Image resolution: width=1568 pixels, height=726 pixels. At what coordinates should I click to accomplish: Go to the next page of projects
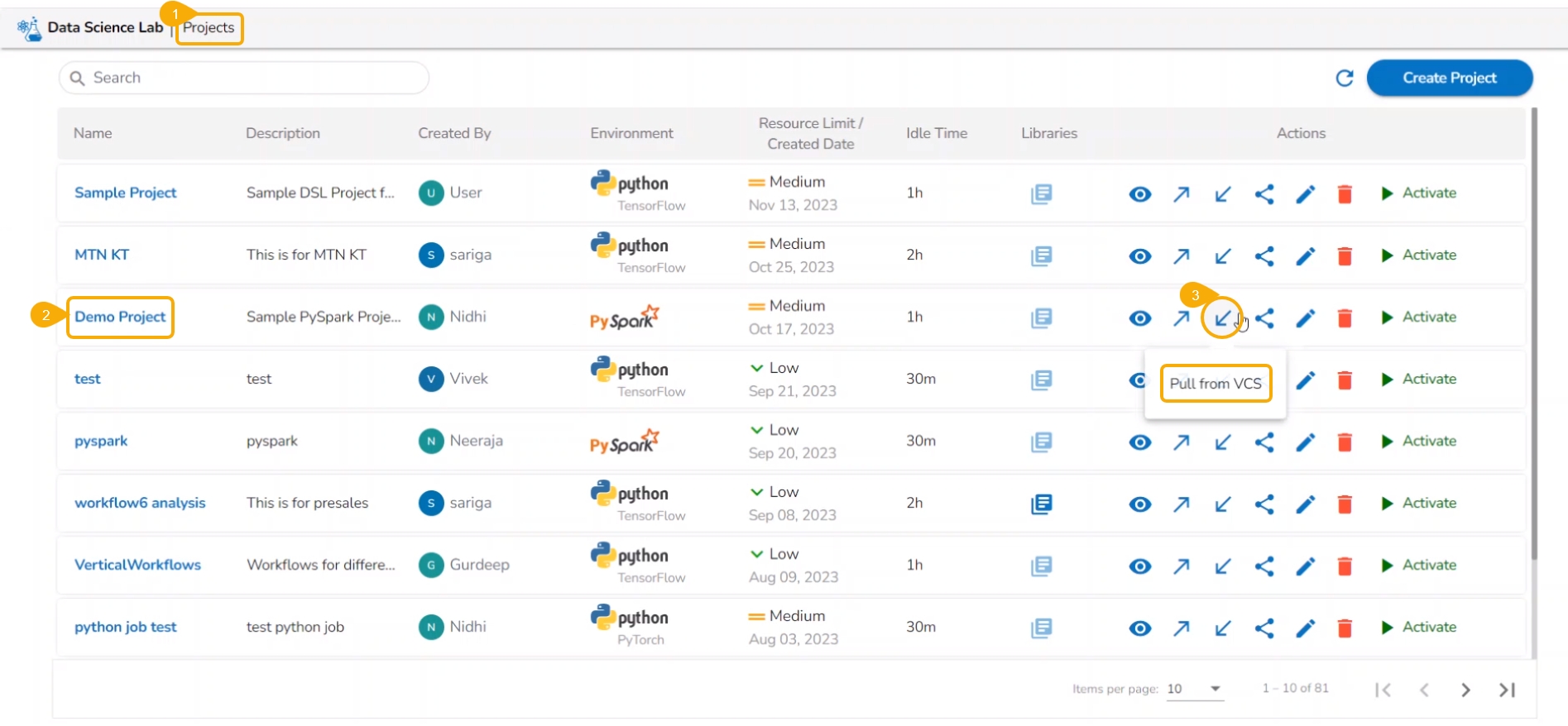point(1465,690)
